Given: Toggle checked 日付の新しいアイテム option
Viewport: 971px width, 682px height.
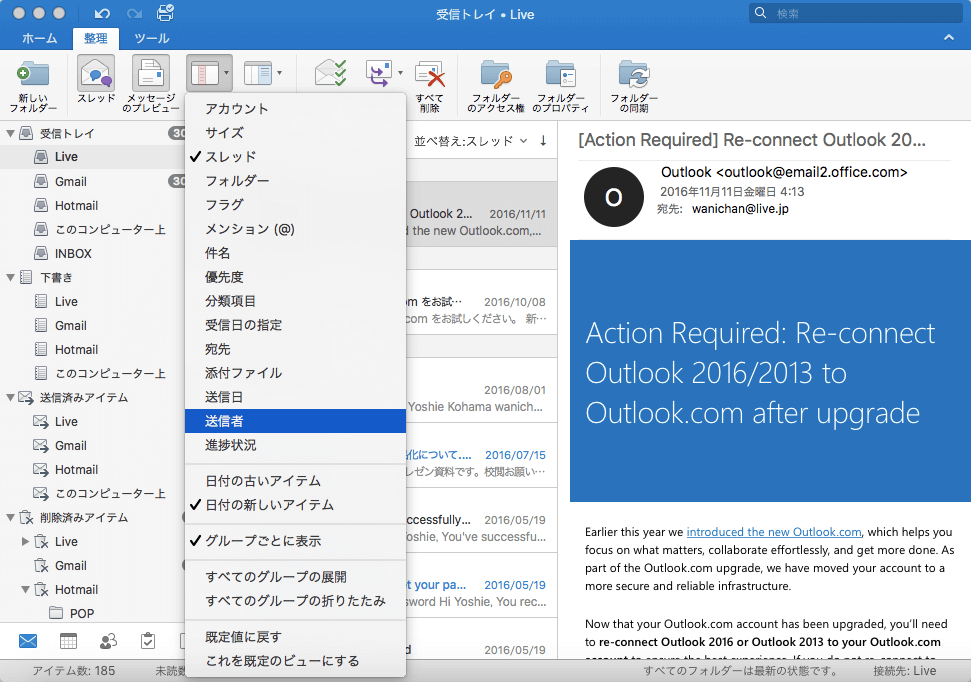Looking at the screenshot, I should click(x=295, y=505).
